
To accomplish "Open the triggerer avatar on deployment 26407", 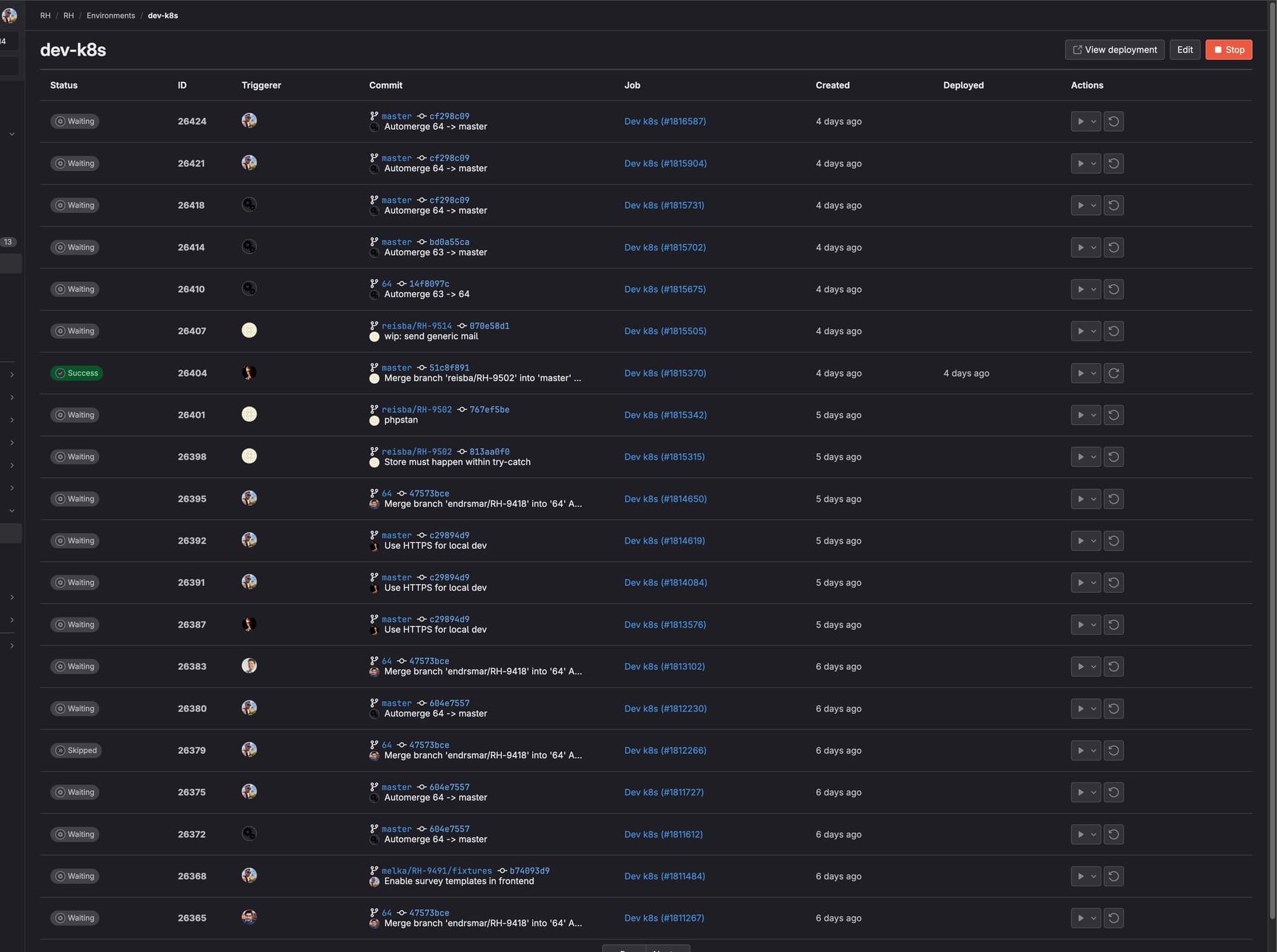I will pyautogui.click(x=249, y=330).
